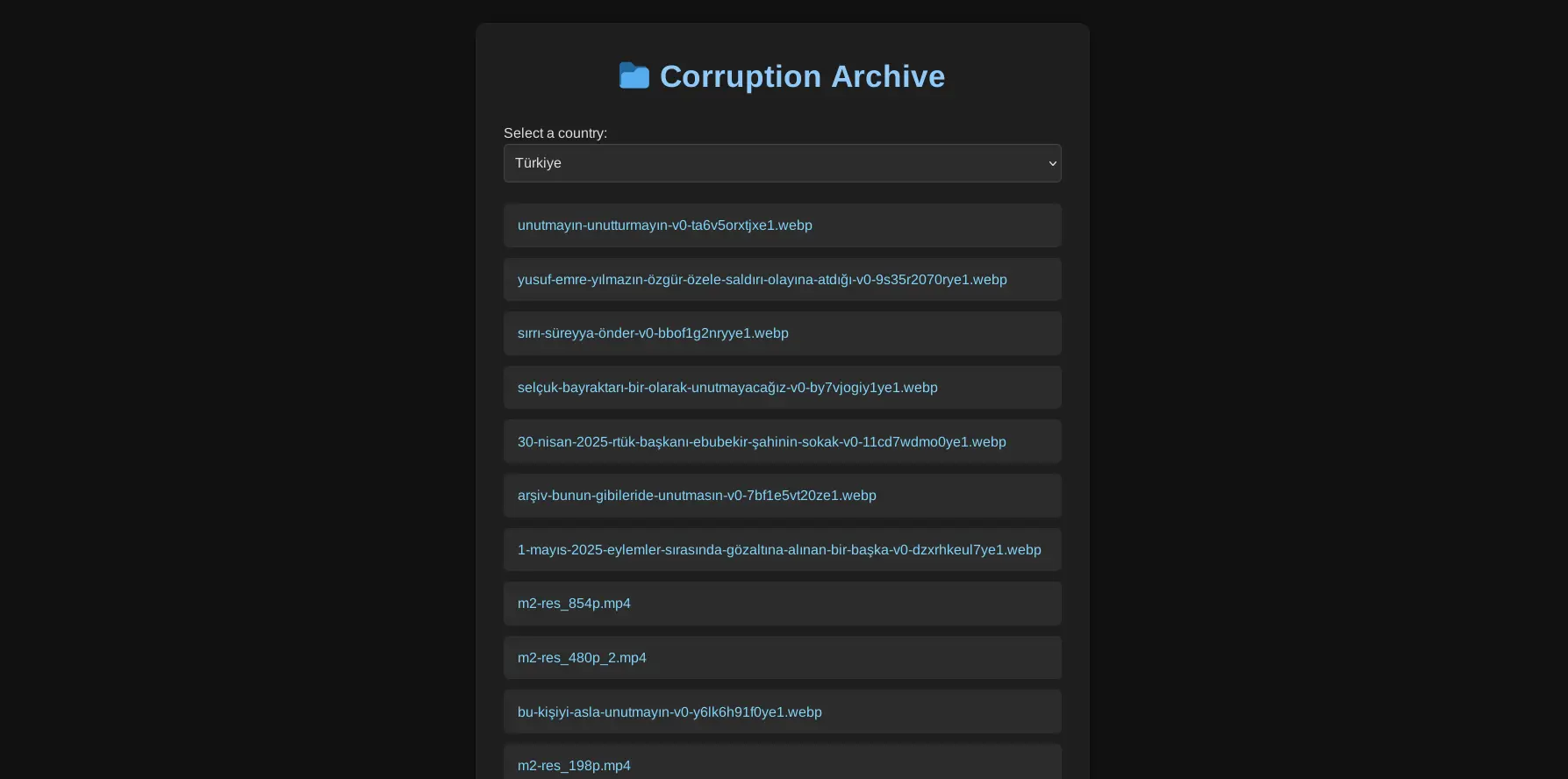The width and height of the screenshot is (1568, 779).
Task: Open m2-res_854p.mp4 video link
Action: [574, 604]
